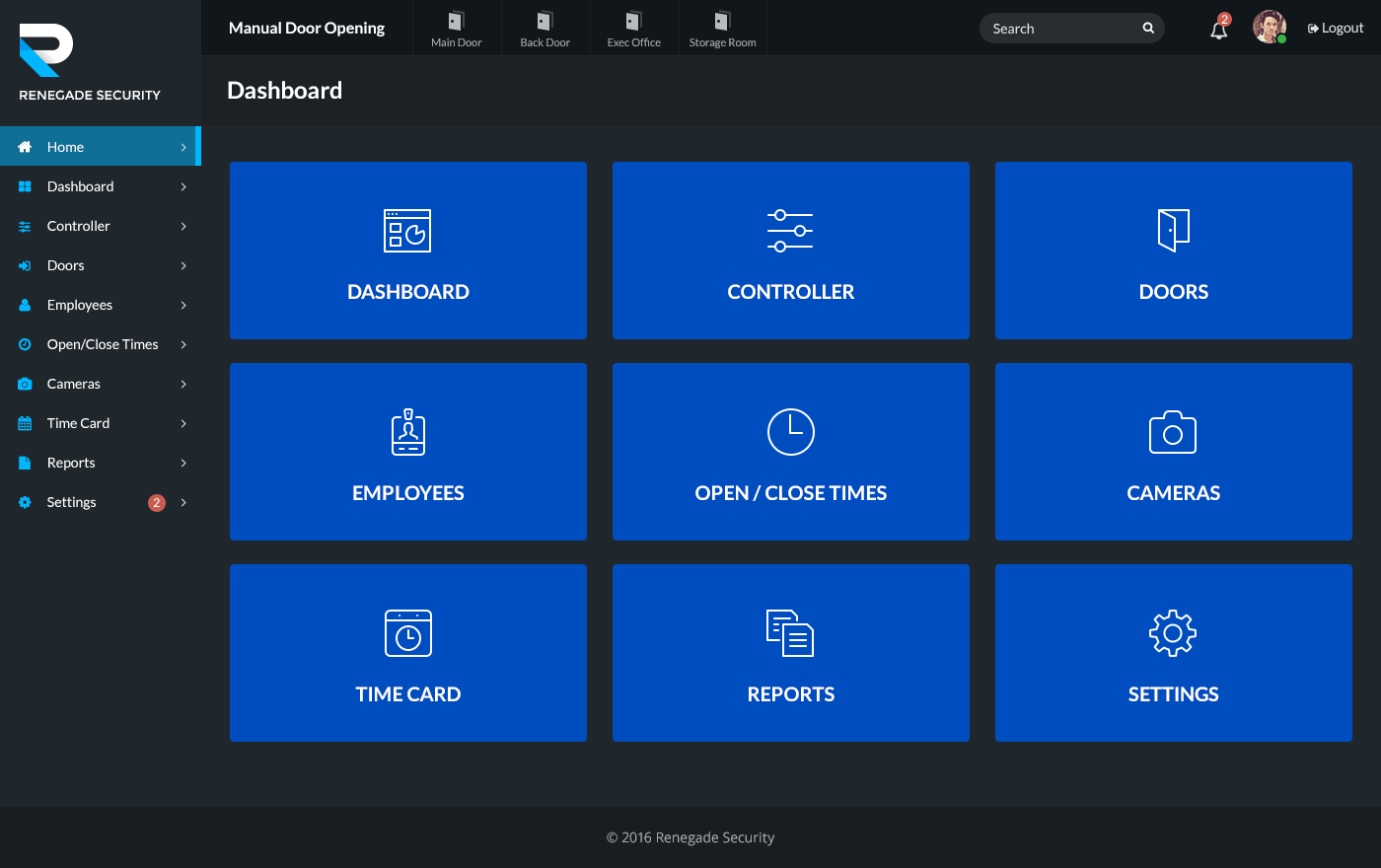Viewport: 1381px width, 868px height.
Task: Open the notifications bell icon
Action: (1218, 29)
